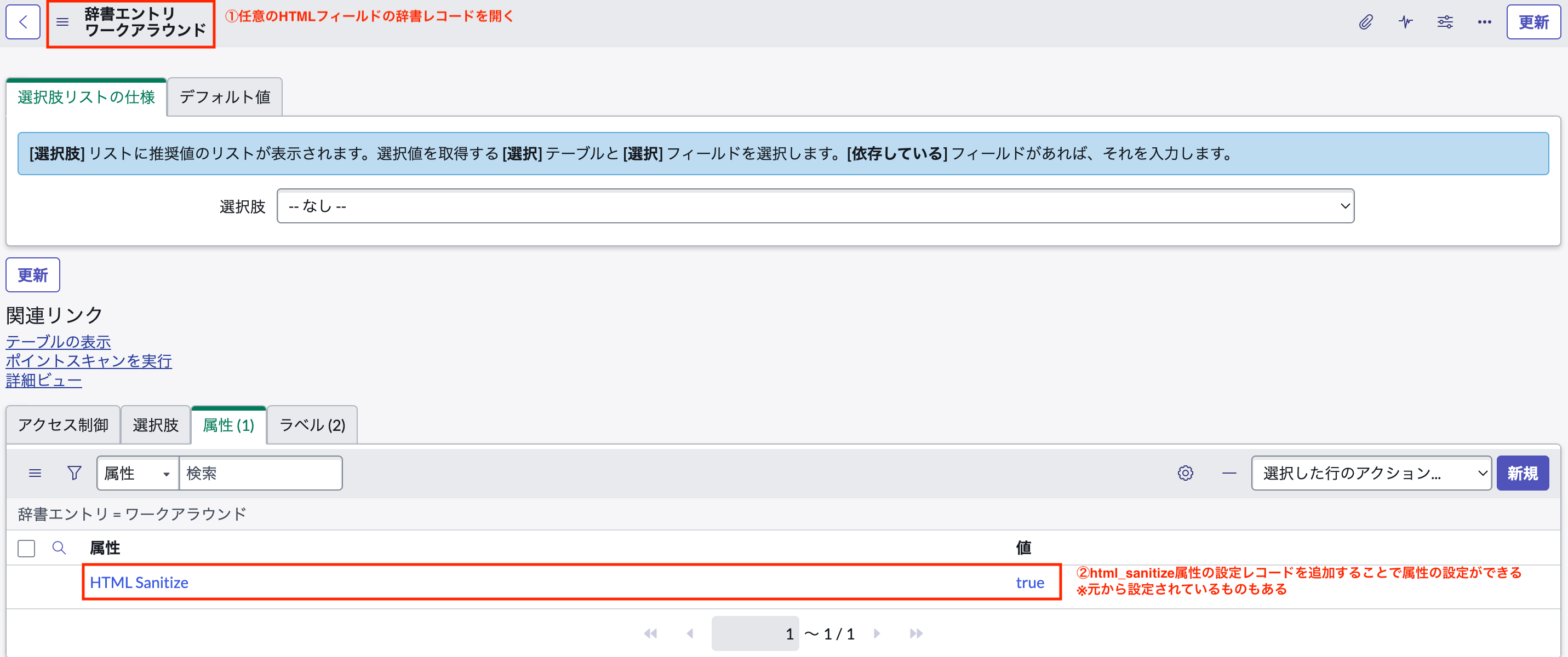The height and width of the screenshot is (657, 1568).
Task: Switch to the ラベル (2) tab
Action: (x=312, y=425)
